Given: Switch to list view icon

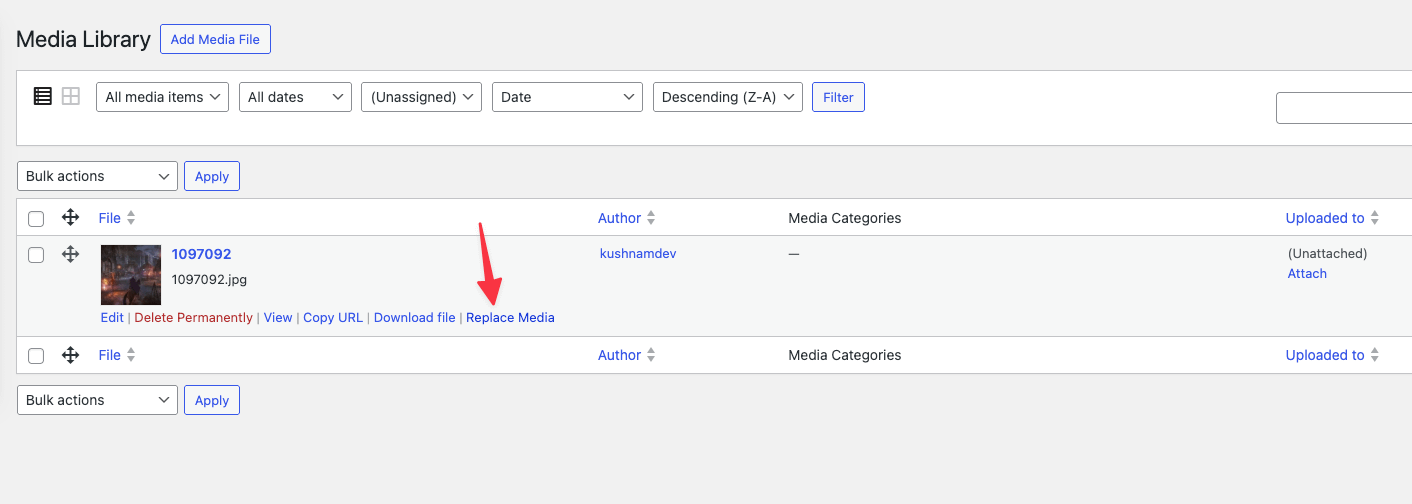Looking at the screenshot, I should 43,97.
